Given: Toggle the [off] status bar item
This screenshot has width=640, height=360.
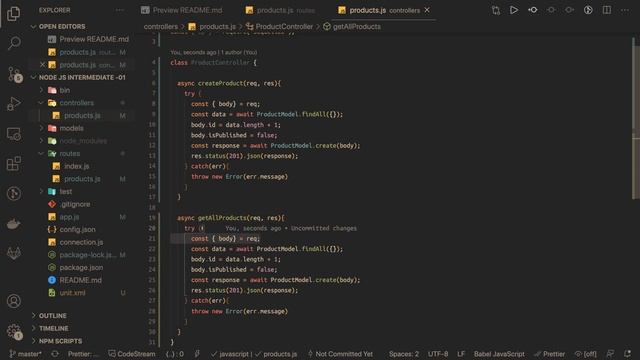Looking at the screenshot, I should click(x=586, y=354).
